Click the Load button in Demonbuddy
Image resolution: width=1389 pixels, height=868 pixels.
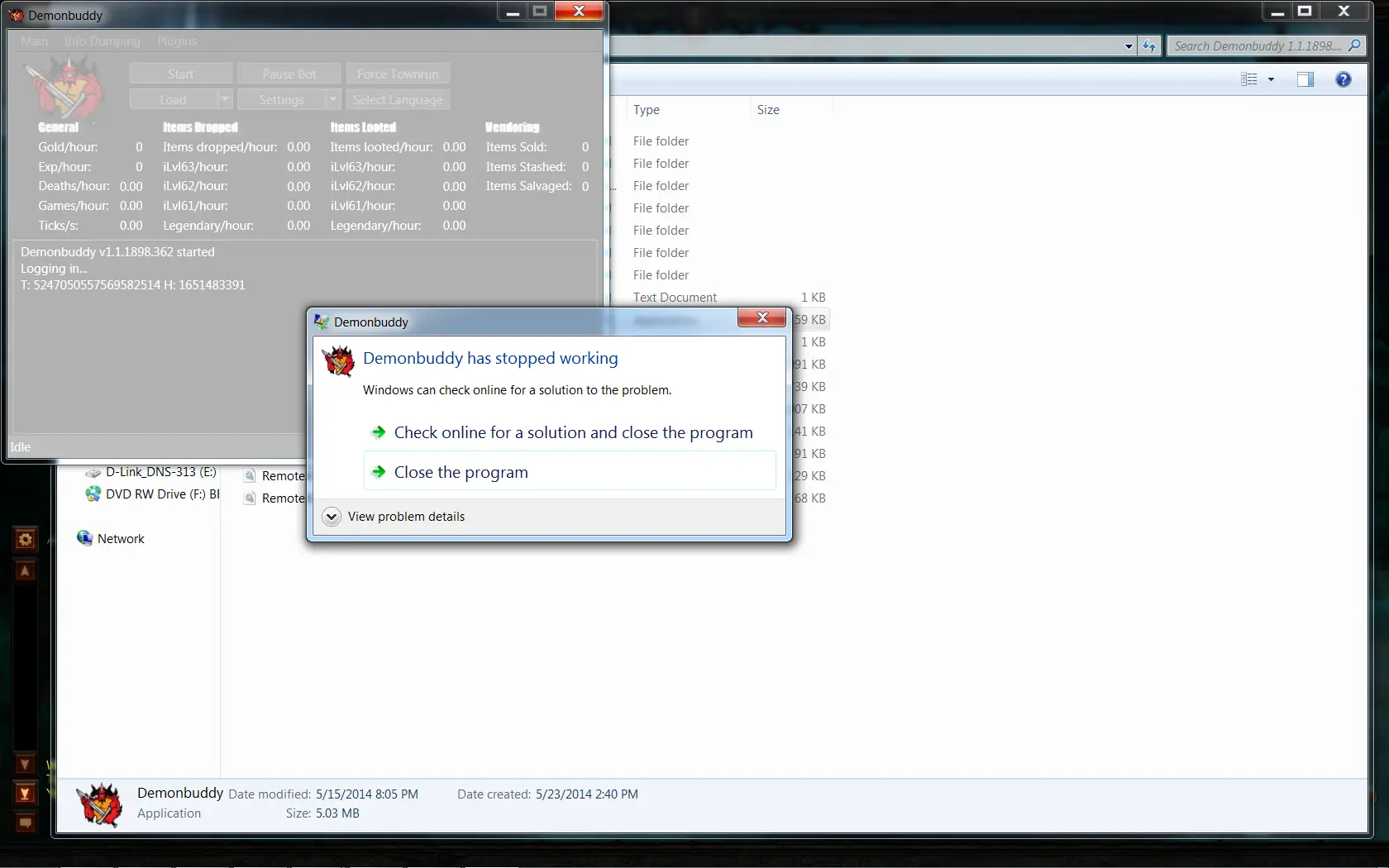(x=173, y=99)
